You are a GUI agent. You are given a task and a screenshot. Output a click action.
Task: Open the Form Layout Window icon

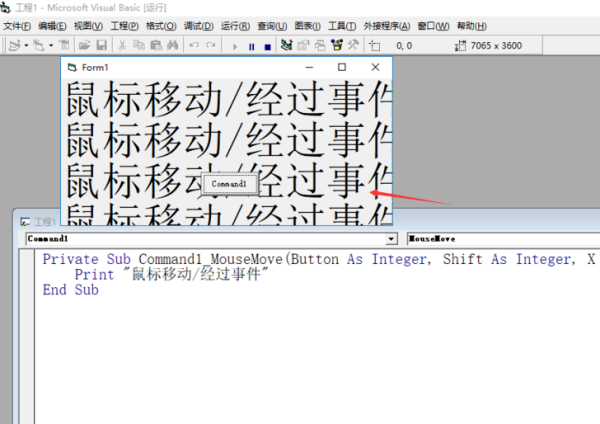320,45
